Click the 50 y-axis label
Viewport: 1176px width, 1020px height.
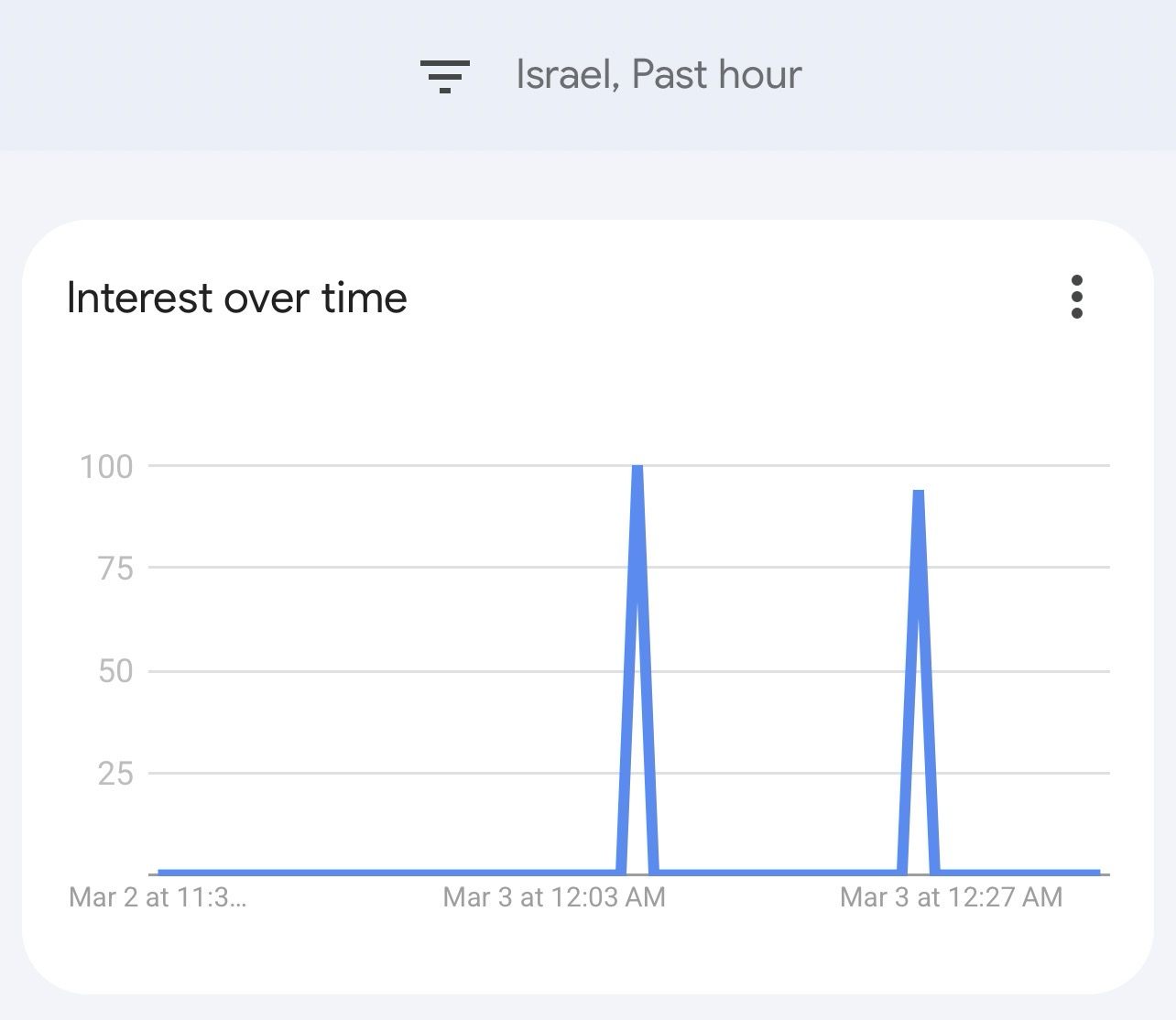click(115, 671)
